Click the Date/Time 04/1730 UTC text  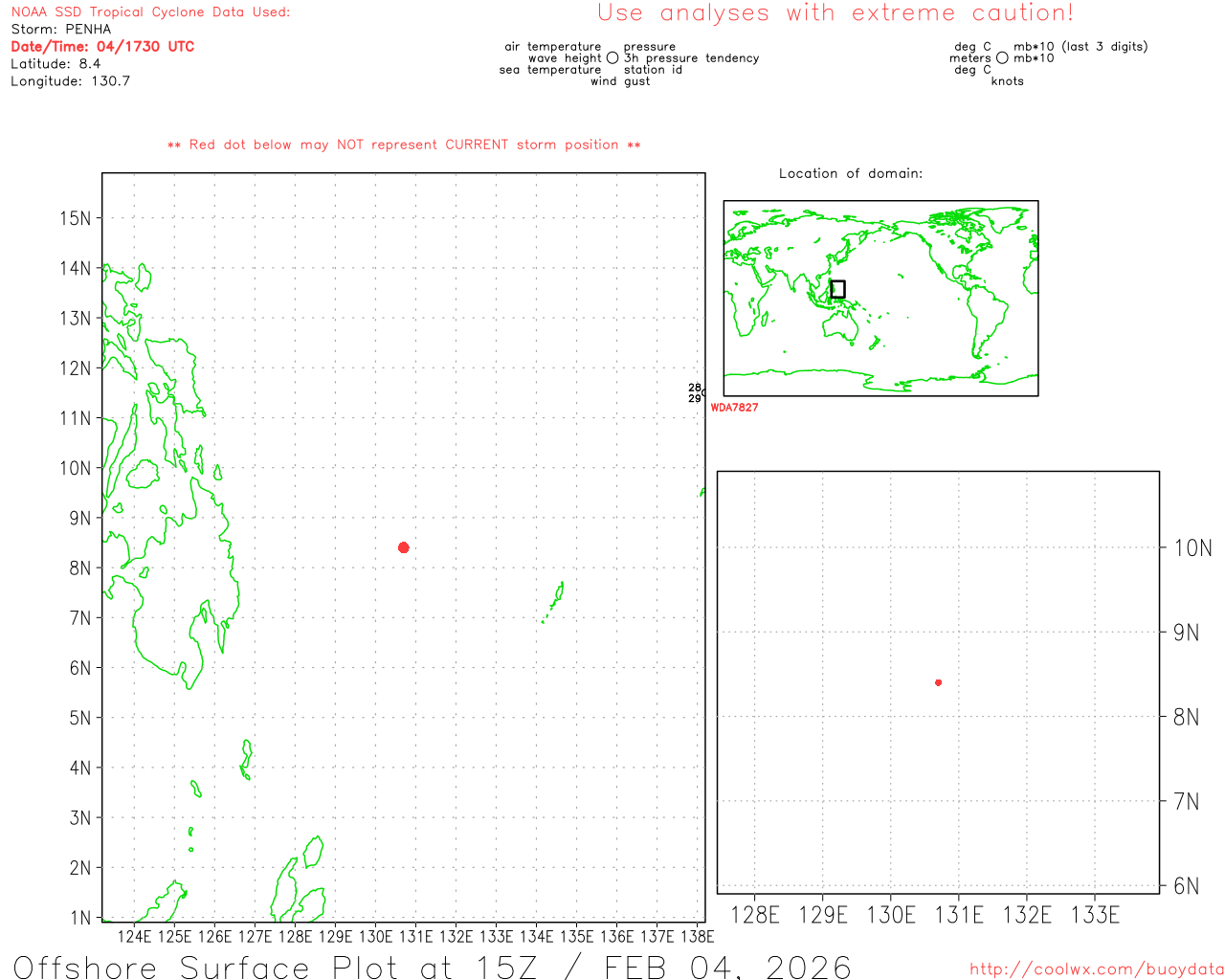click(x=102, y=46)
